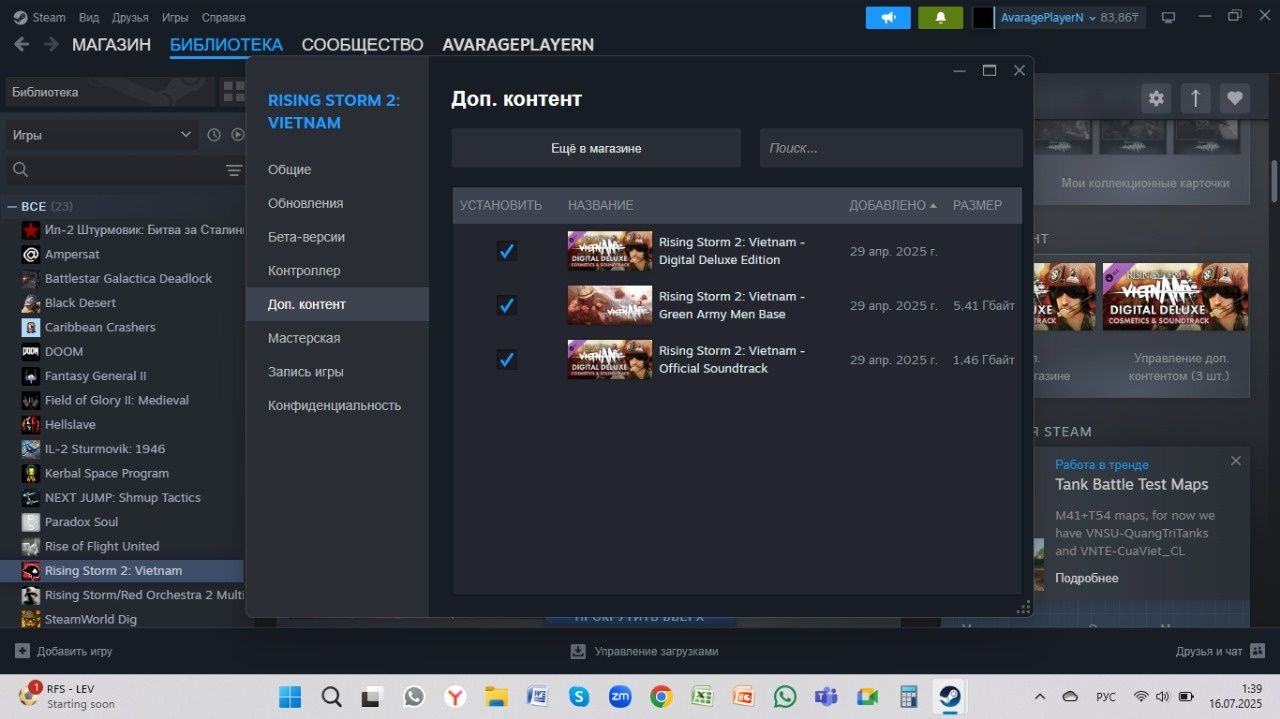Open Бета-версии properties section

[x=337, y=237]
